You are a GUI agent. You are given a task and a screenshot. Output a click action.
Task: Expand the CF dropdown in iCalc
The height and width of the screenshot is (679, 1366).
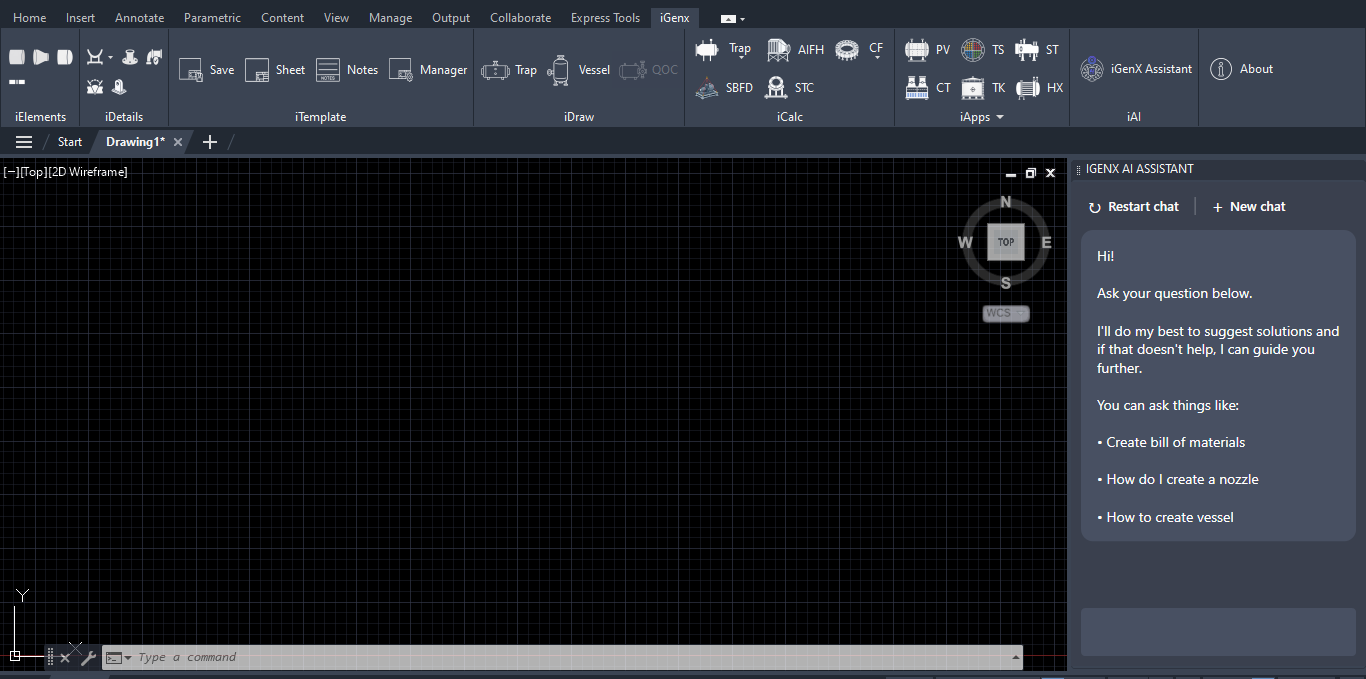pyautogui.click(x=876, y=59)
